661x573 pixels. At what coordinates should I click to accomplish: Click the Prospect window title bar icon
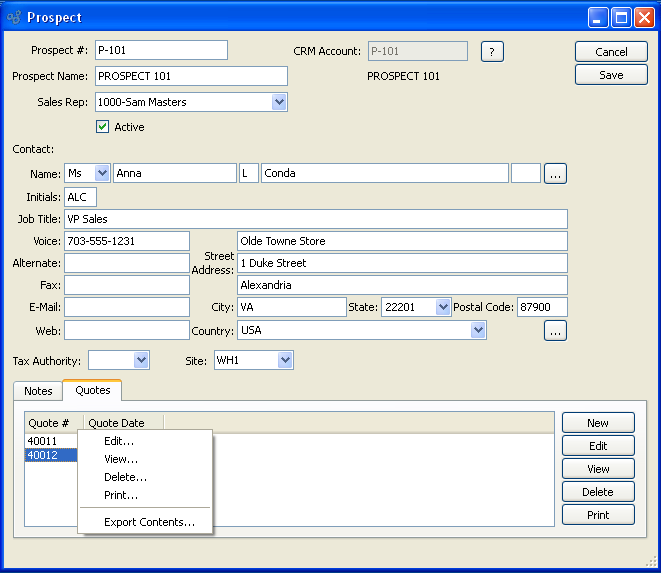click(14, 17)
